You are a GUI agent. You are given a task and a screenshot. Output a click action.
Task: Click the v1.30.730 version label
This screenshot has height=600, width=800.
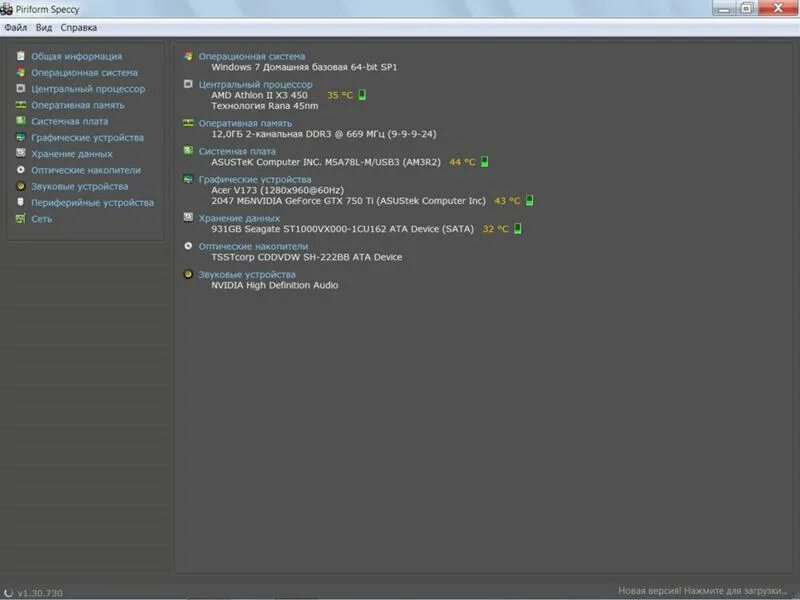(40, 593)
